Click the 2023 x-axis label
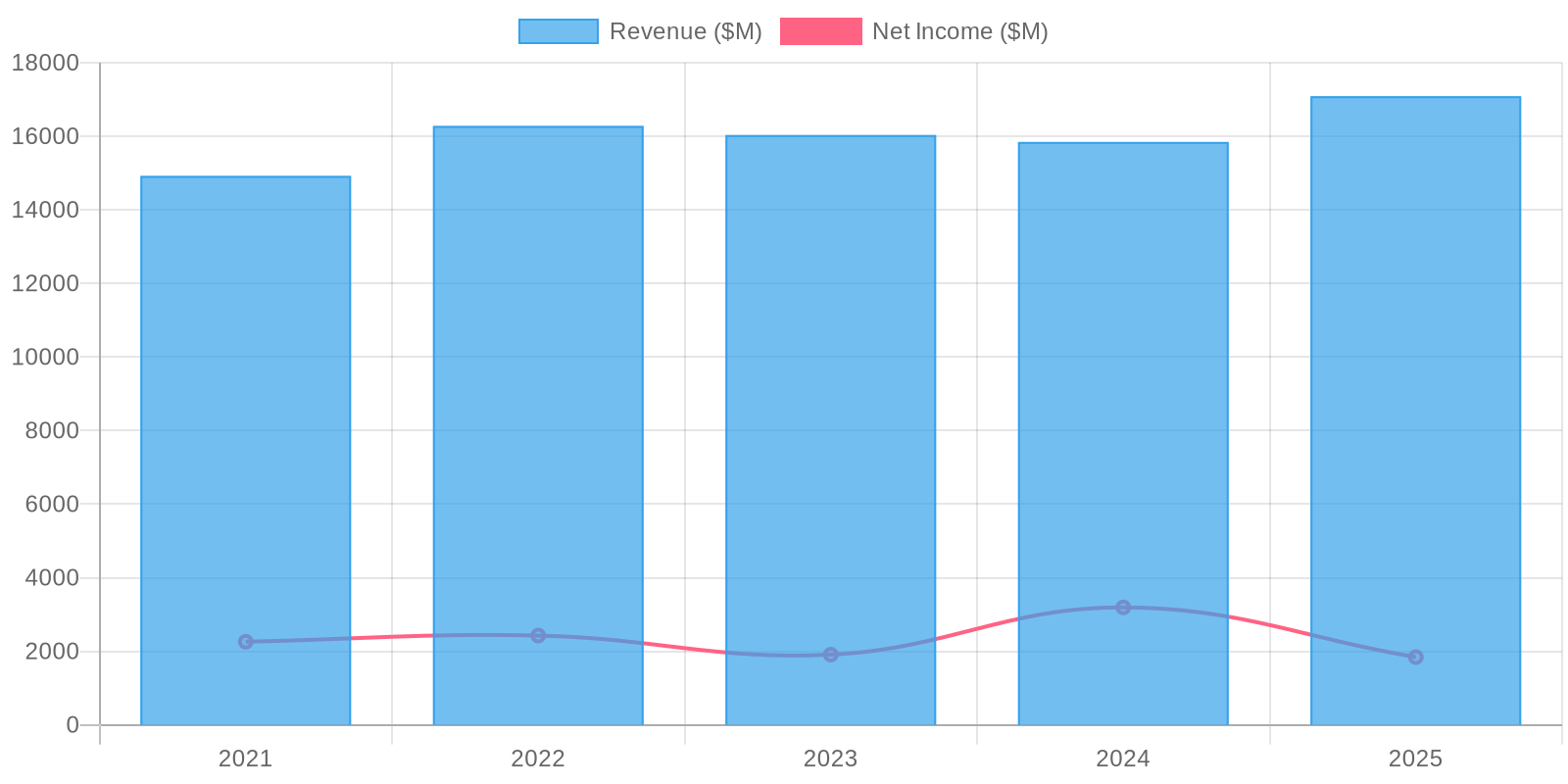 pos(830,759)
